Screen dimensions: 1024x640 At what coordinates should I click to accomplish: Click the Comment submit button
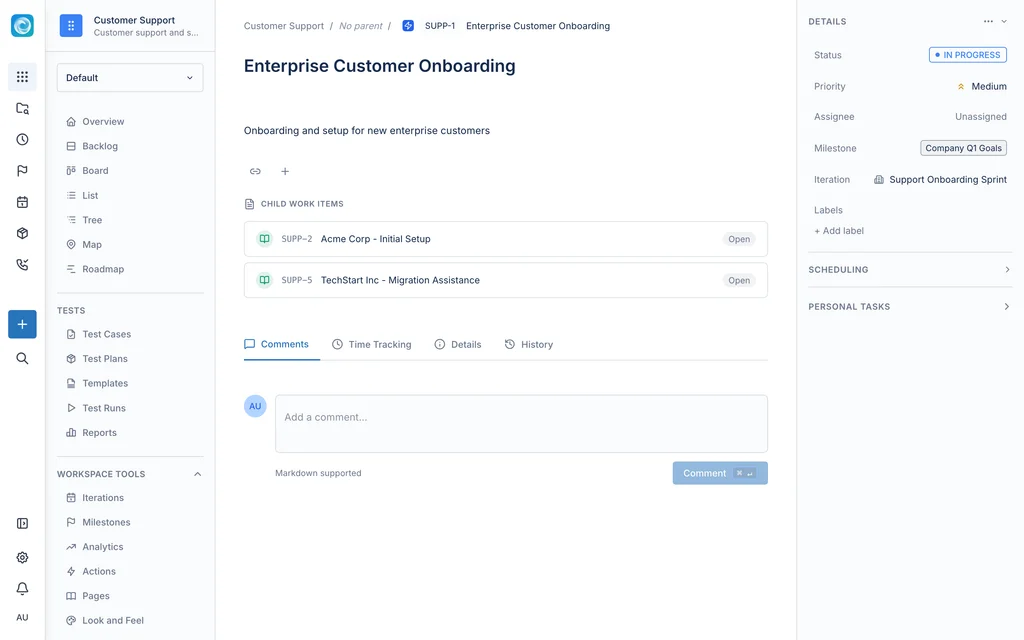click(x=720, y=473)
